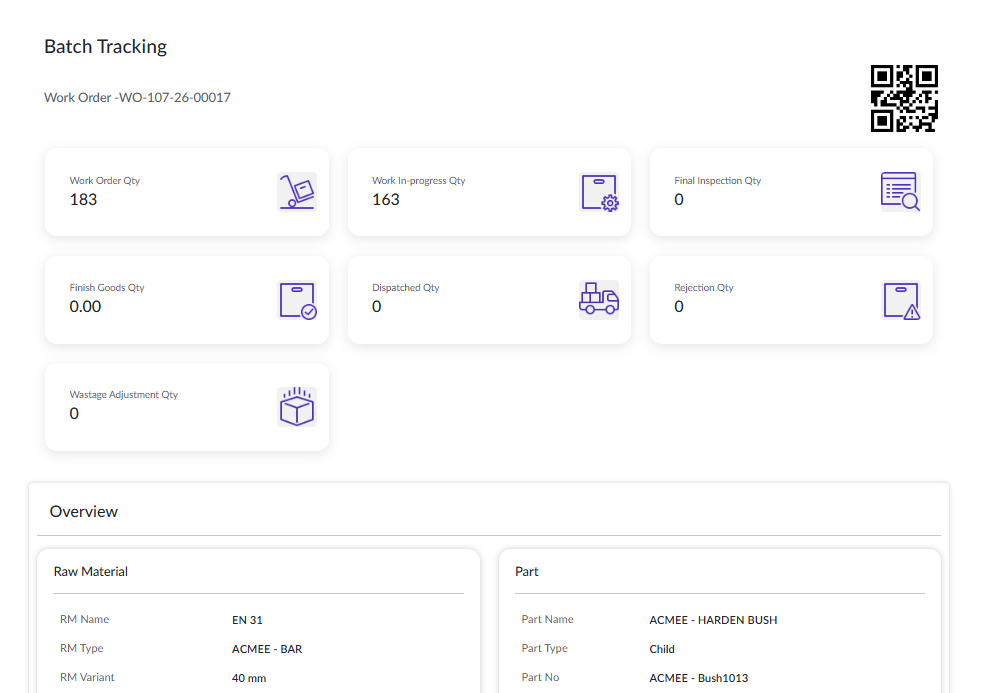The image size is (990, 693).
Task: Click the Raw Material panel heading
Action: [x=91, y=571]
